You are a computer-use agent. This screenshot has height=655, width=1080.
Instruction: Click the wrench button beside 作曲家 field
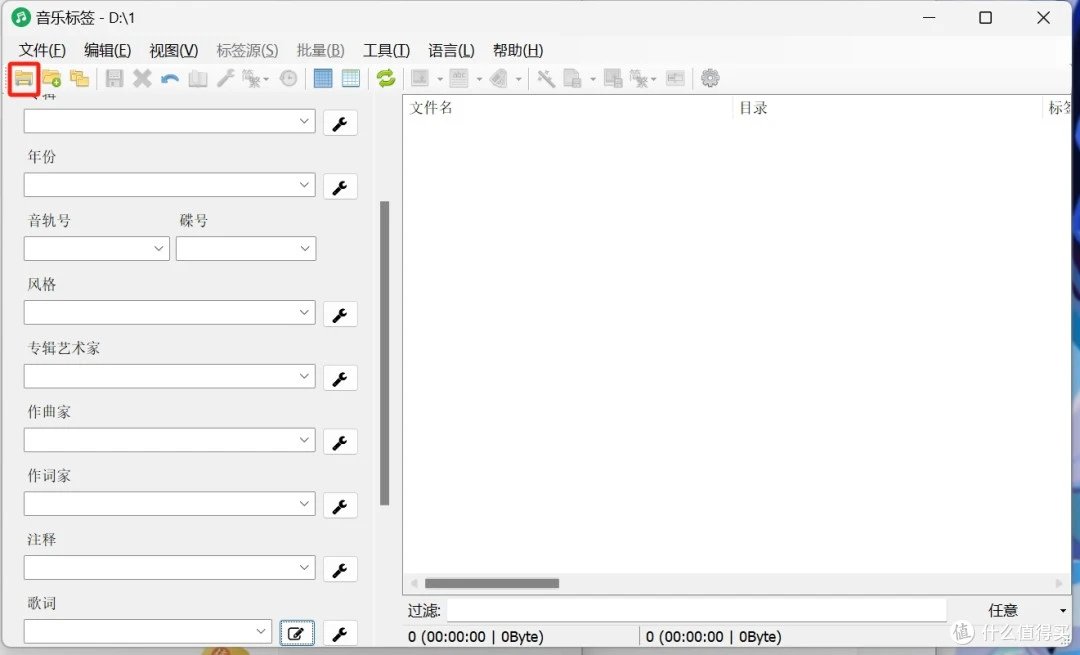340,442
